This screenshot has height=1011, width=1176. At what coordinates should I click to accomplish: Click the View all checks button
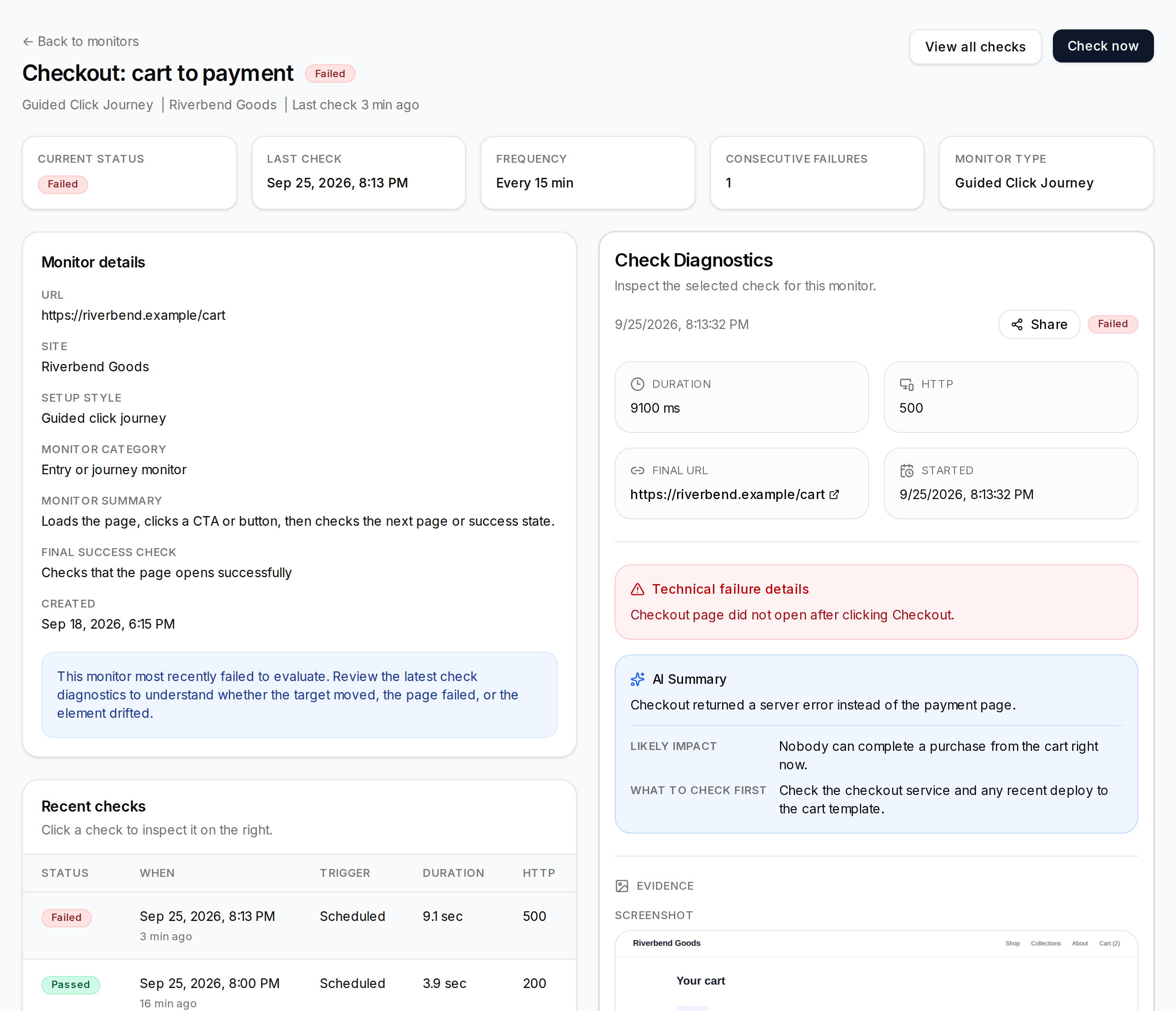pyautogui.click(x=975, y=46)
